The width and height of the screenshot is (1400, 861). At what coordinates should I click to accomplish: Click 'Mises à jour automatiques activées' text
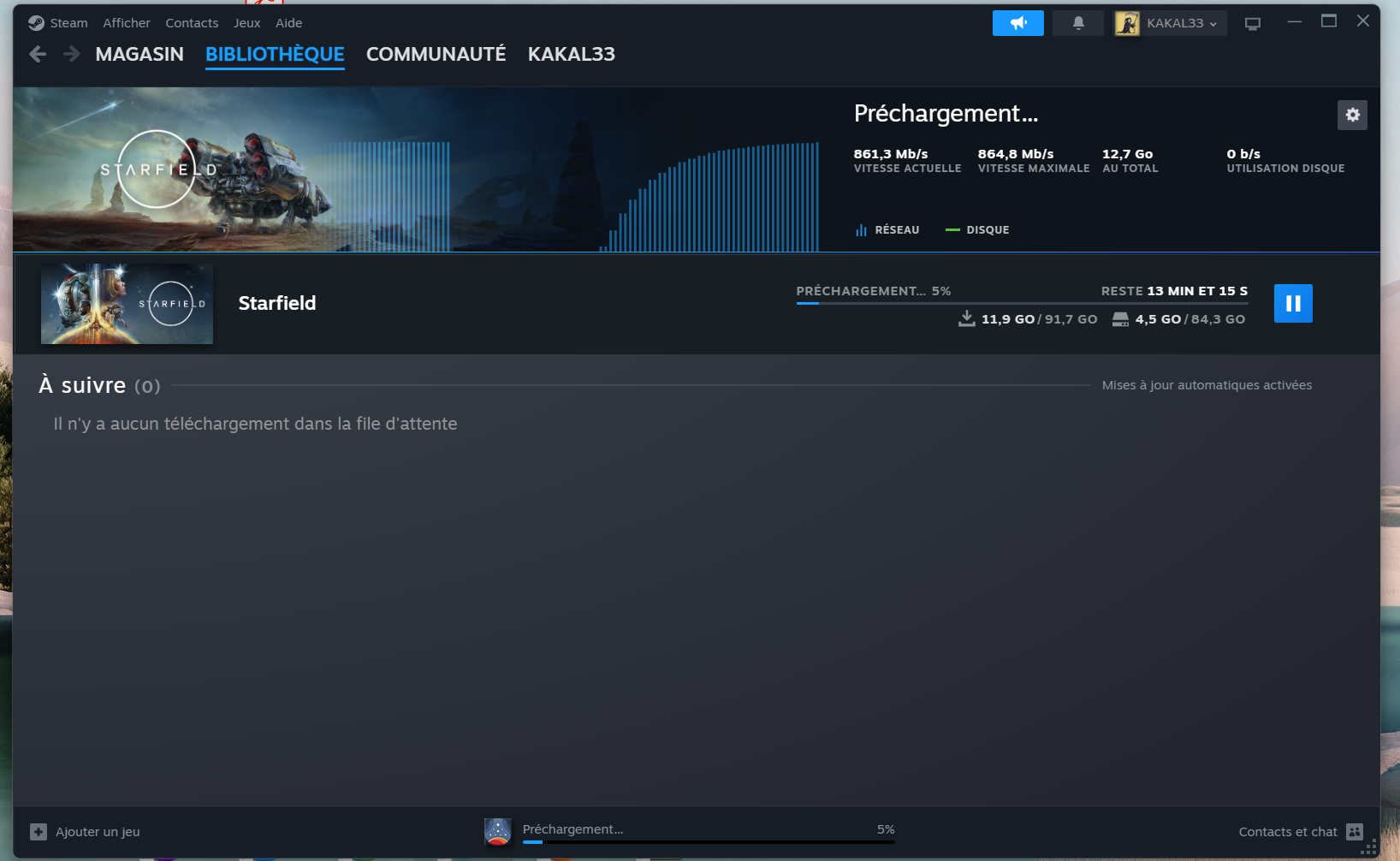[x=1207, y=385]
